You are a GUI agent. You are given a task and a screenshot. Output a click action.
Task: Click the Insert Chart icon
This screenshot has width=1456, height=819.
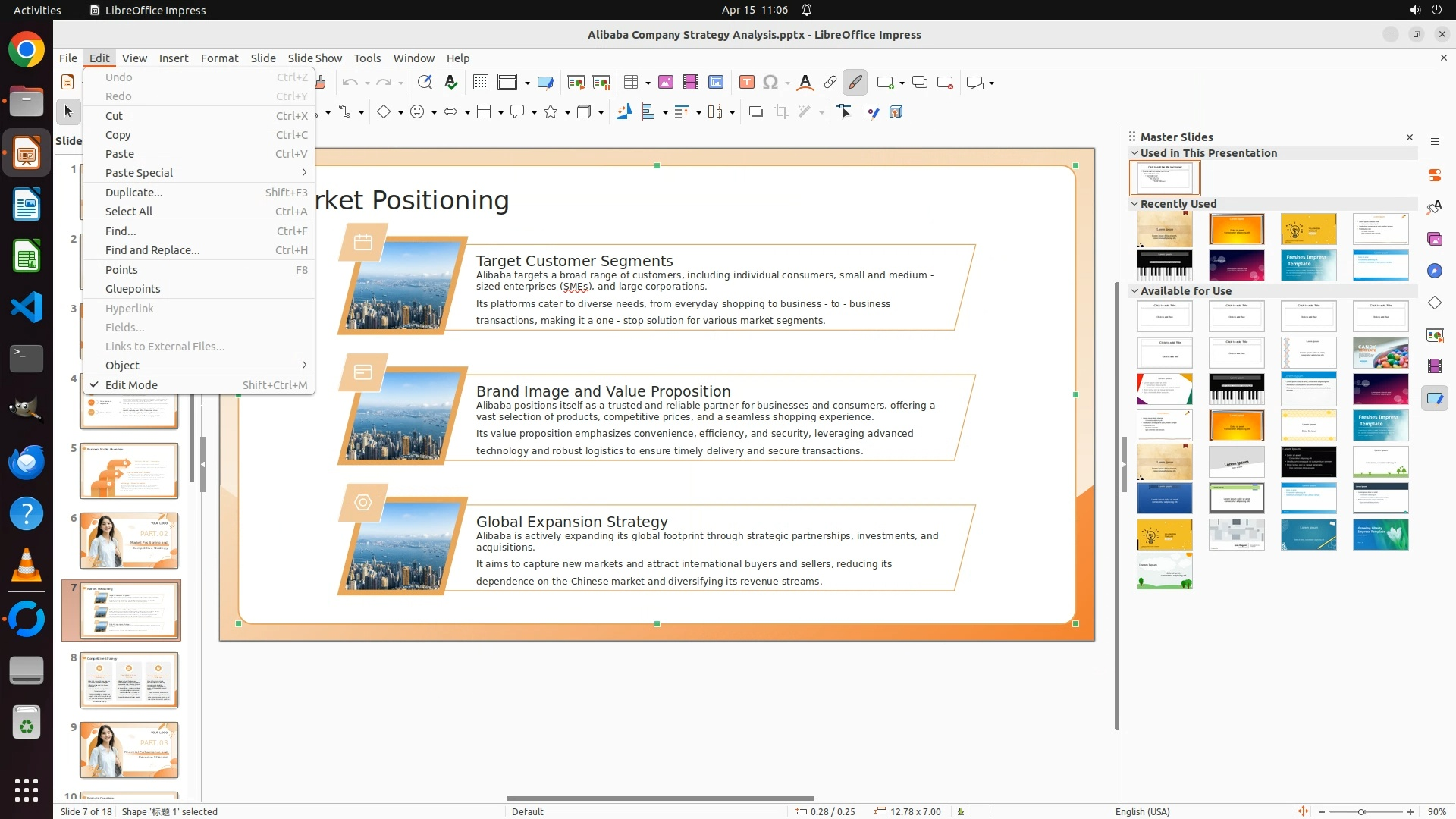coord(715,83)
